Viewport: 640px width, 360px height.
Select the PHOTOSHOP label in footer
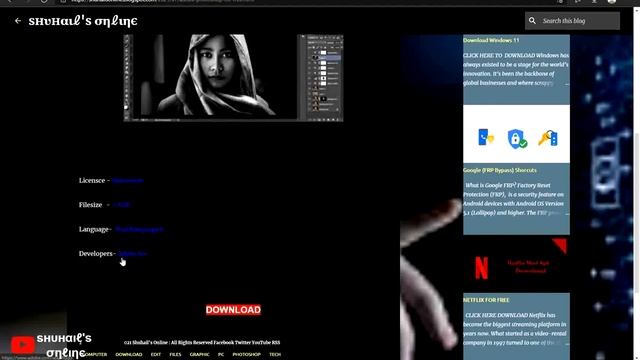247,354
